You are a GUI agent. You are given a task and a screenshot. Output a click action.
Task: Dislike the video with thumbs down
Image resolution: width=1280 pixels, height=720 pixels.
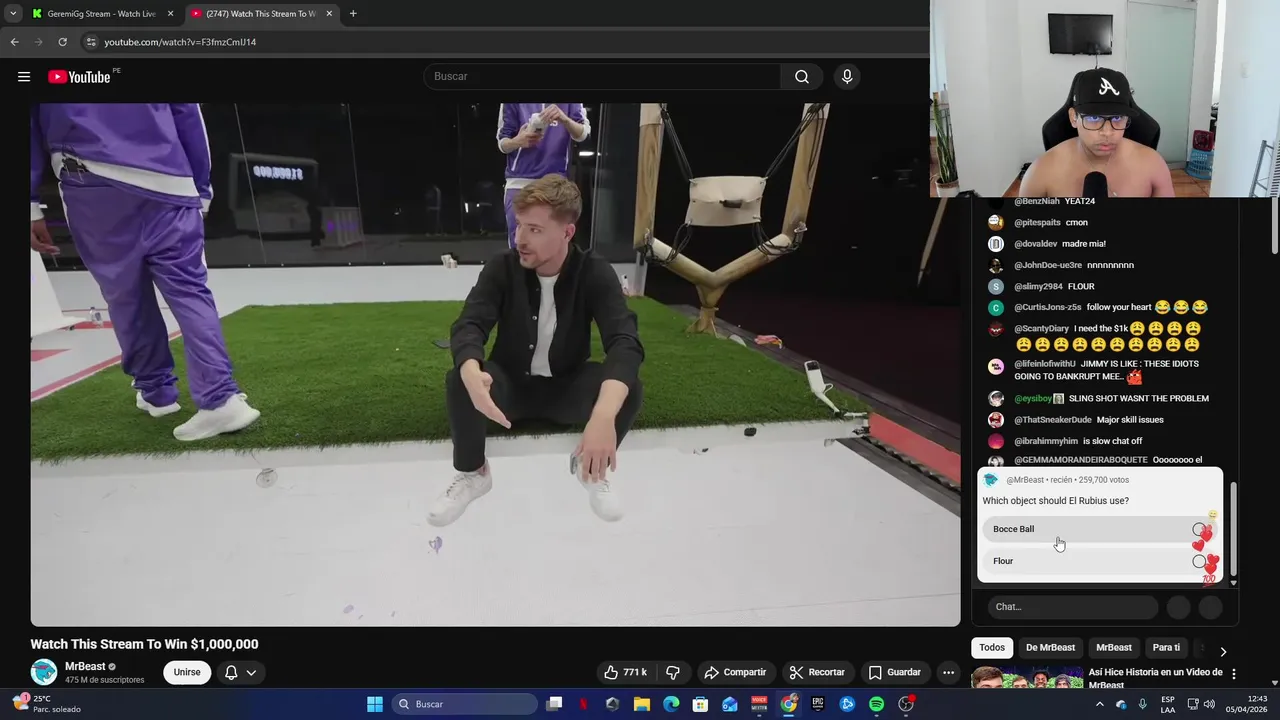[x=673, y=672]
